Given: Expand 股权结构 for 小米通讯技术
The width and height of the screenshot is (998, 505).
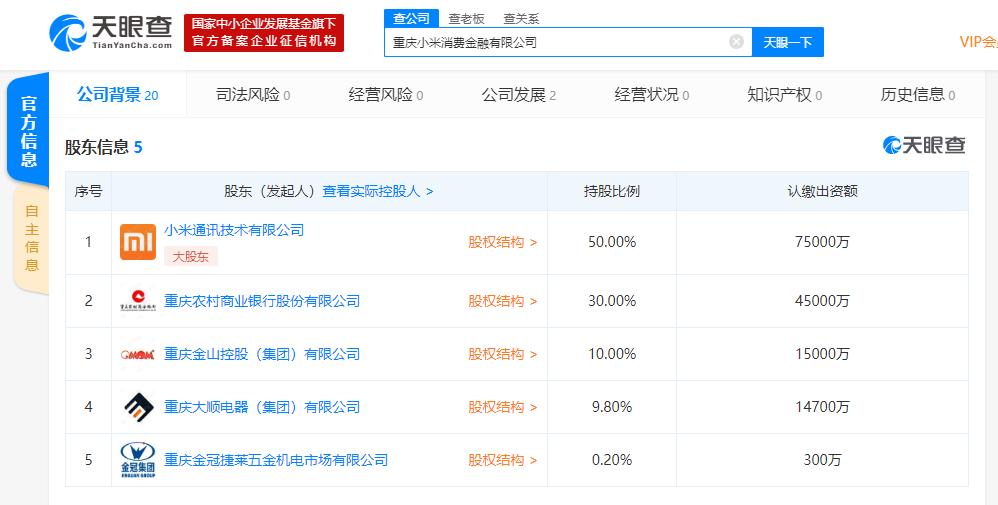Looking at the screenshot, I should coord(503,242).
